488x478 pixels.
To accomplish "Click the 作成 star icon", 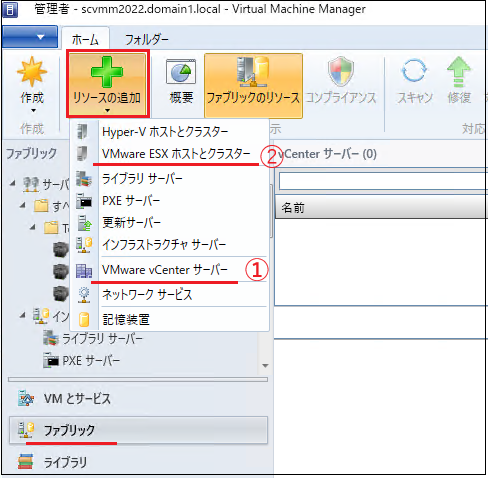I will pyautogui.click(x=32, y=72).
